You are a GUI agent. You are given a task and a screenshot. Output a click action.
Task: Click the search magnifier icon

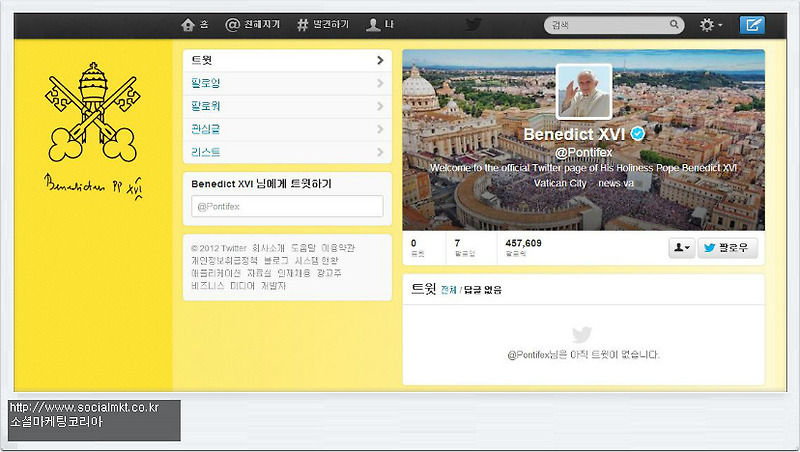click(674, 24)
